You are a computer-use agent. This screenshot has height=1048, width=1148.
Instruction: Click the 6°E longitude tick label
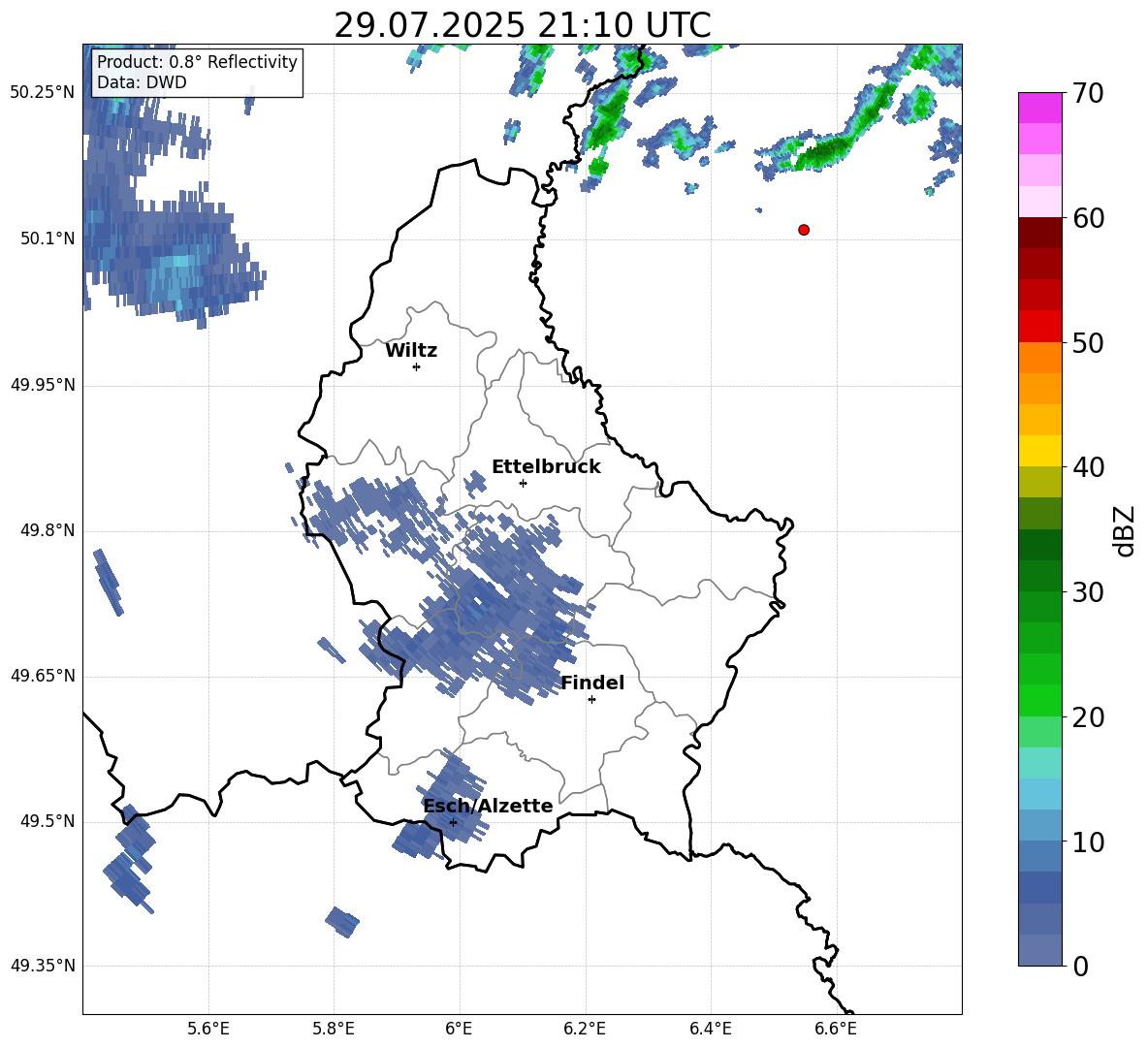pyautogui.click(x=459, y=1029)
